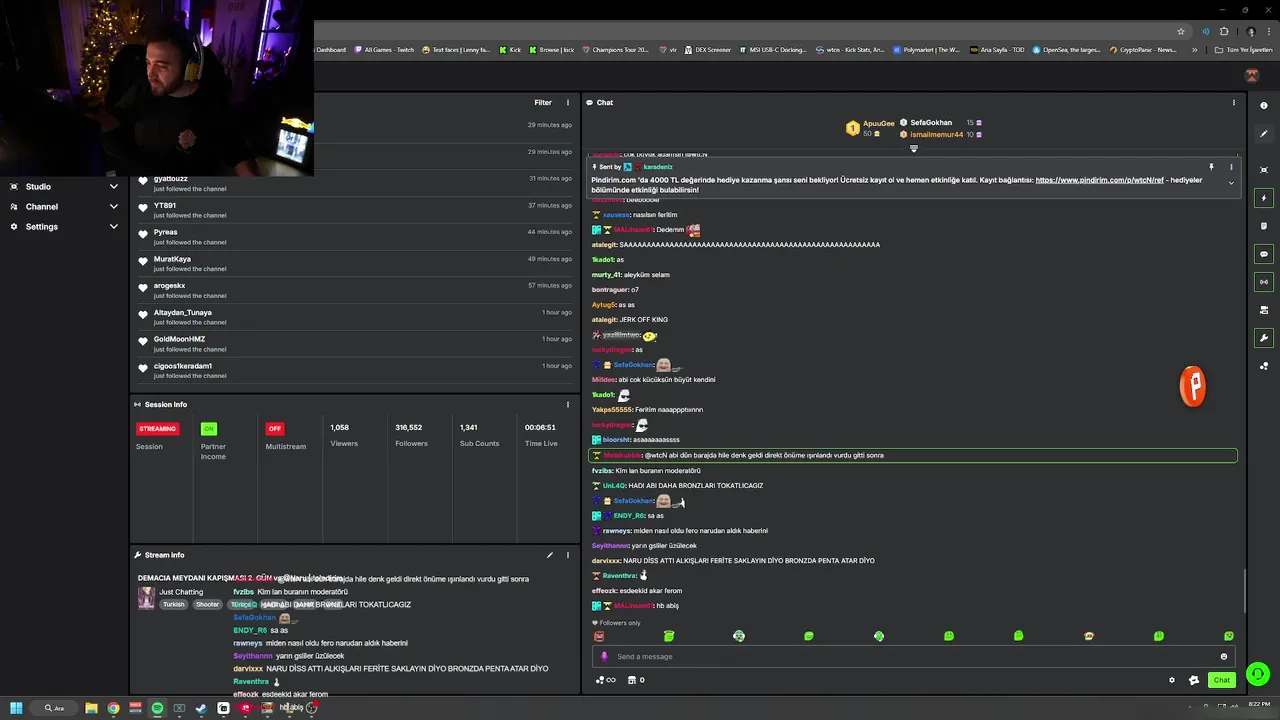Bookmark this page with the star icon

pos(1181,31)
